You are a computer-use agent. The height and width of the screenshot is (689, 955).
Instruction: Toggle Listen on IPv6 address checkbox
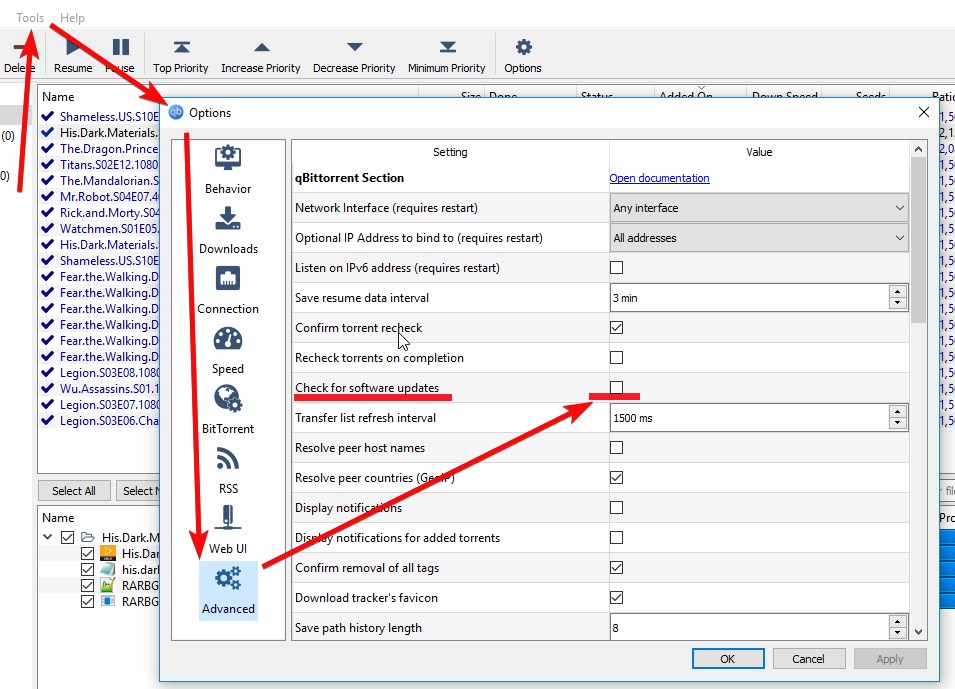616,267
